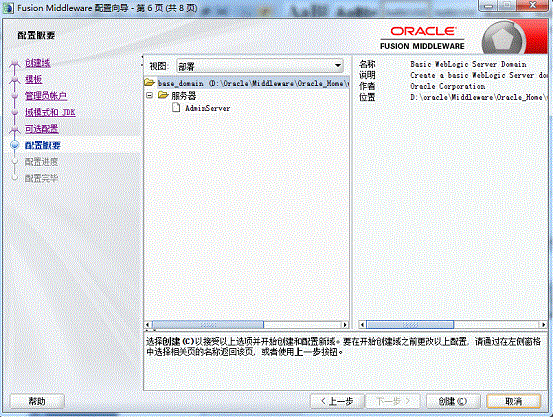Image resolution: width=554 pixels, height=417 pixels.
Task: Open the 视图 dropdown showing 部署
Action: point(260,66)
